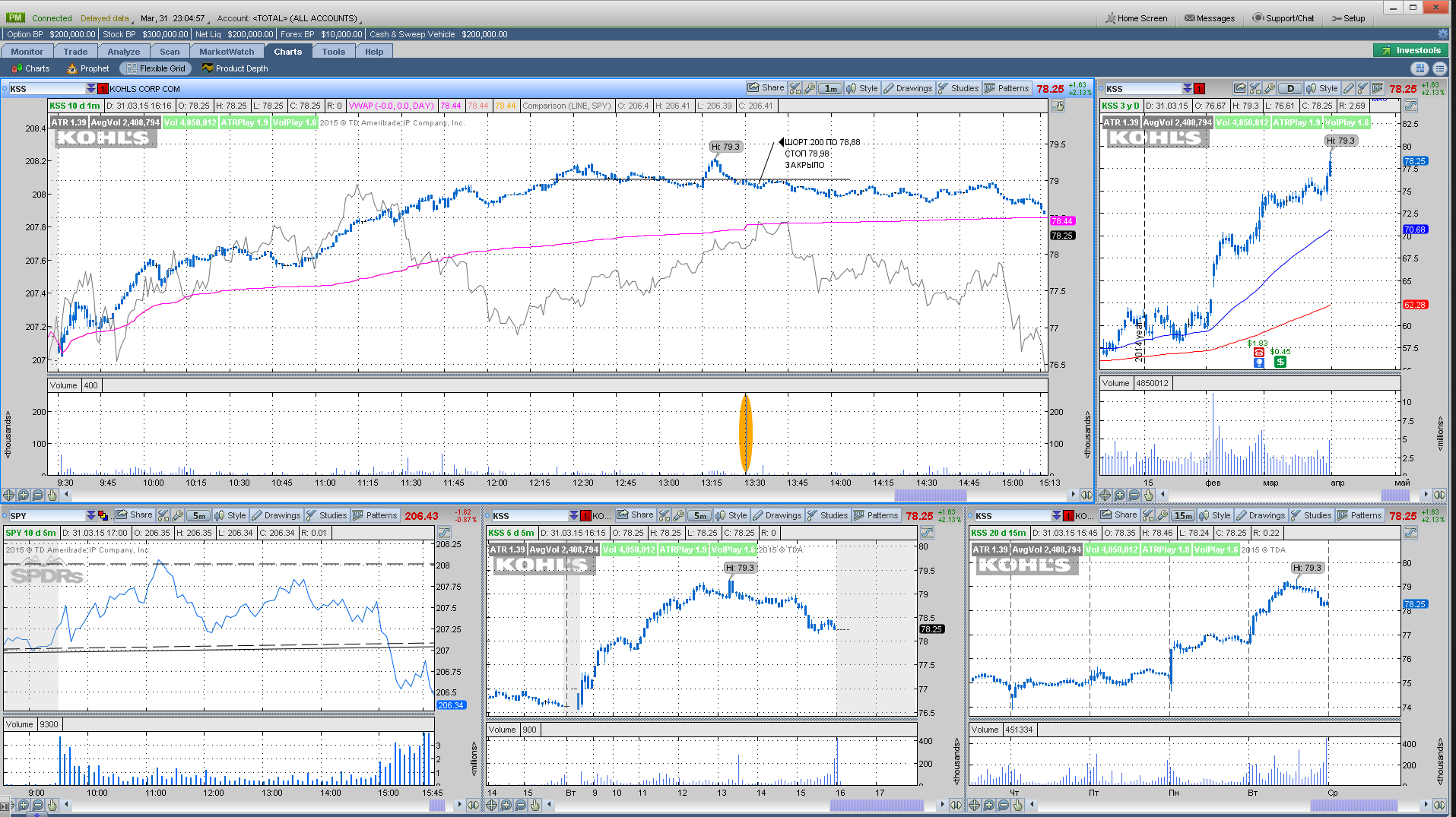This screenshot has height=817, width=1456.
Task: Click Share on SPY 5m chart
Action: [x=134, y=515]
